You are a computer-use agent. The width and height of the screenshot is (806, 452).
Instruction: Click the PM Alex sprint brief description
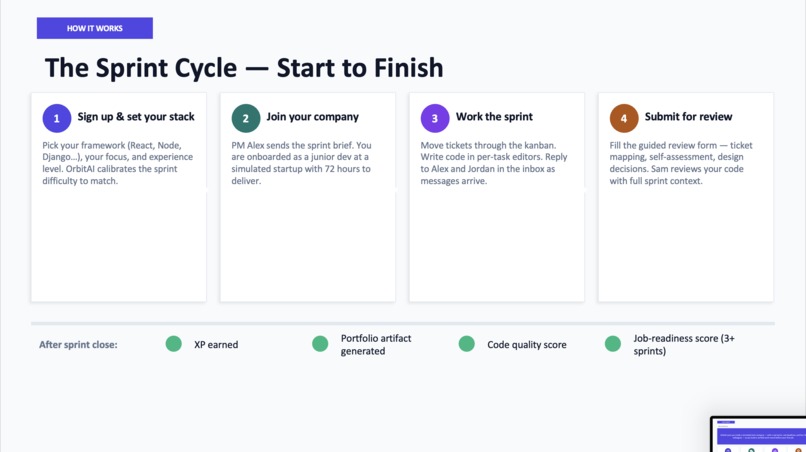[x=301, y=163]
